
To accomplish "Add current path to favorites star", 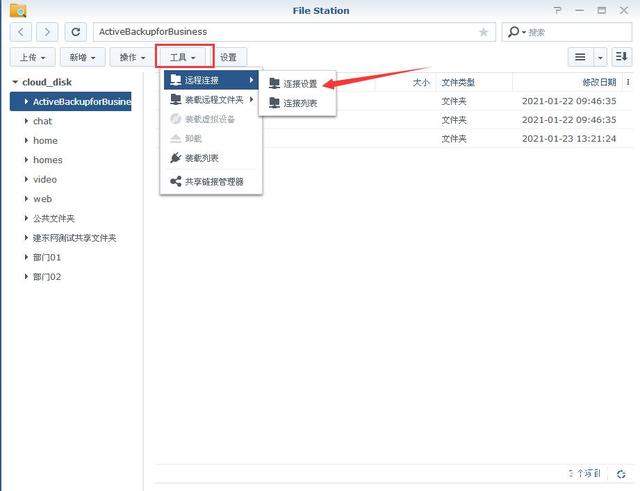I will tap(483, 32).
